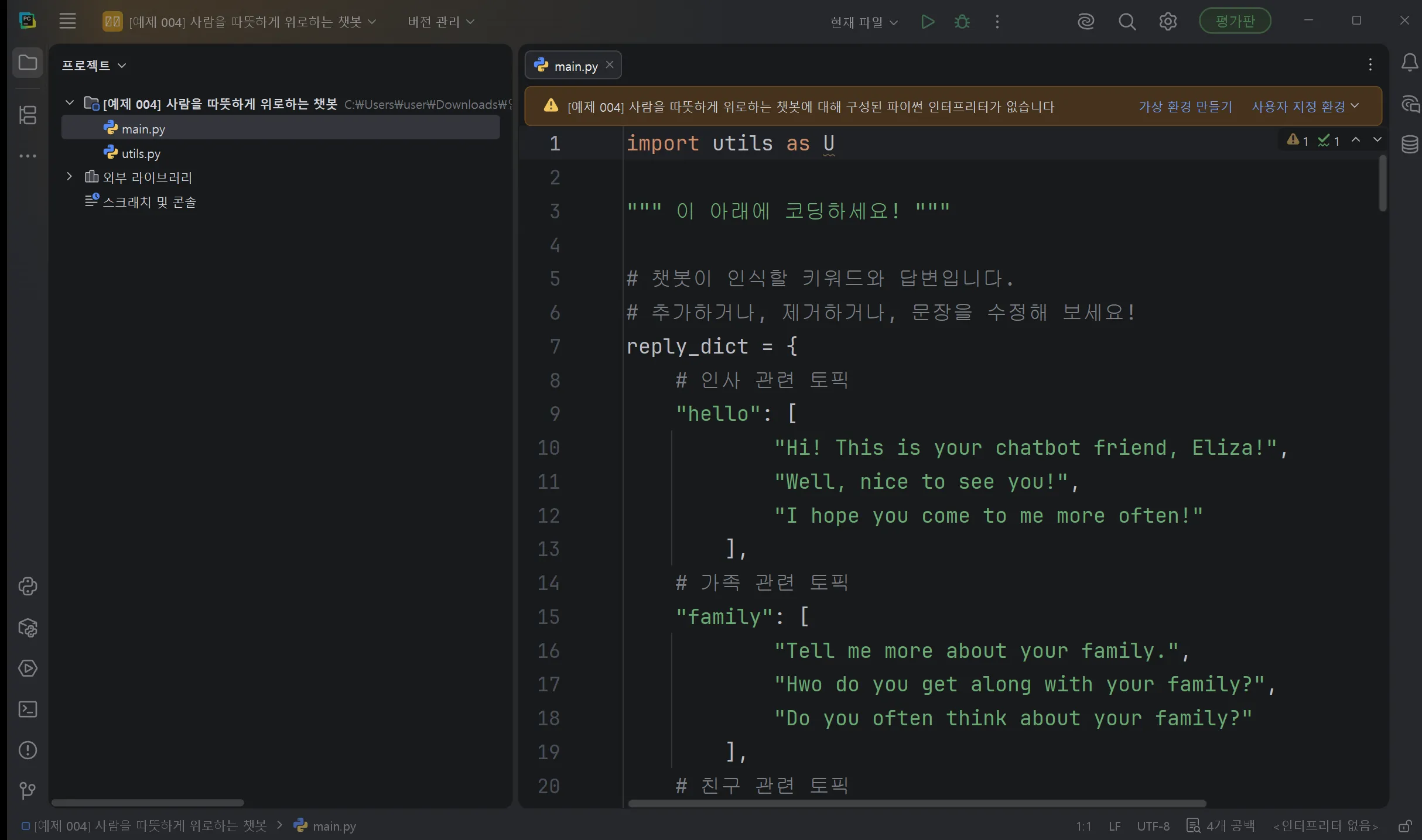The image size is (1422, 840).
Task: Open more run actions menu
Action: [x=997, y=22]
